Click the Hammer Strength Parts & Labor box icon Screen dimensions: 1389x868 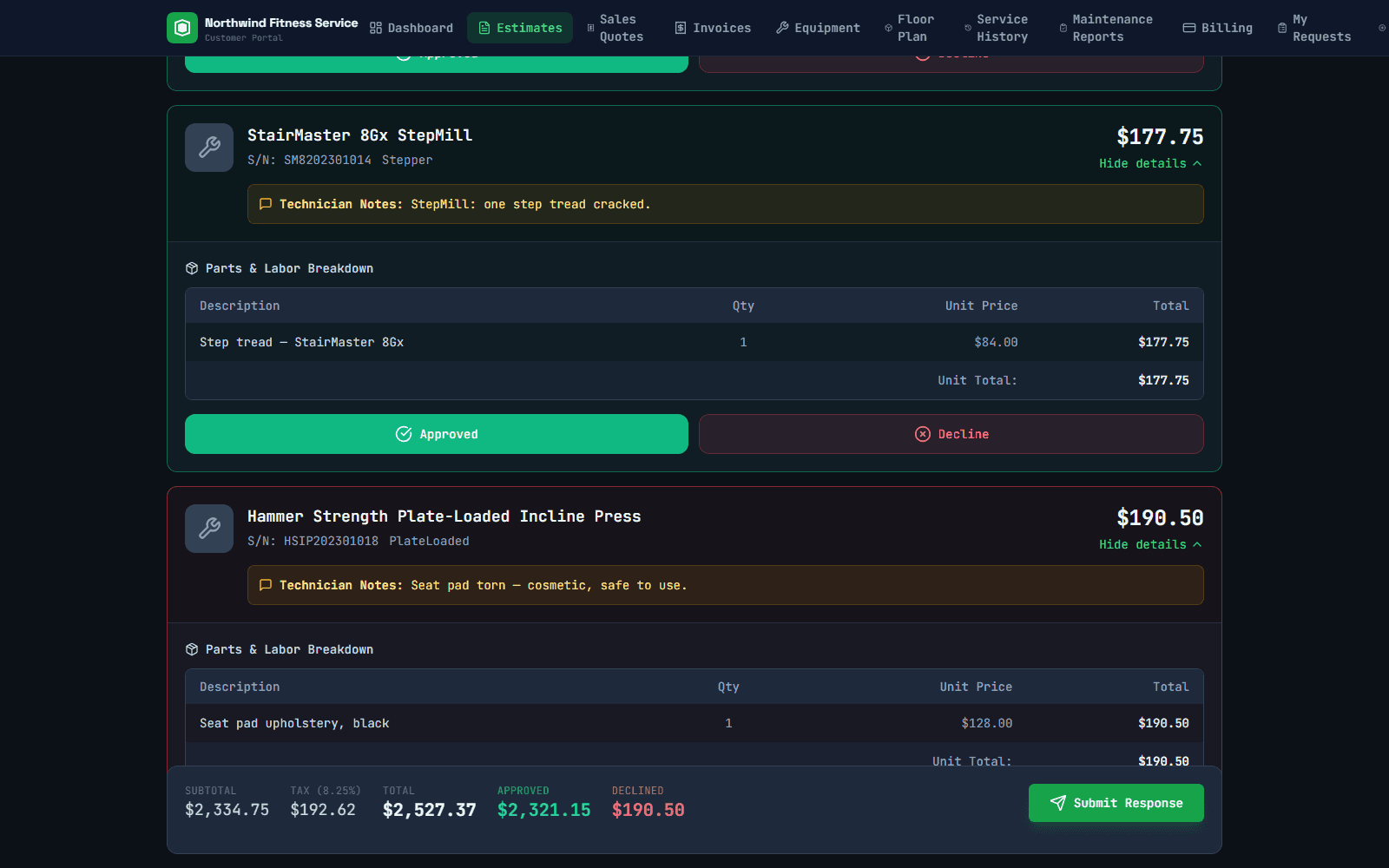coord(192,649)
